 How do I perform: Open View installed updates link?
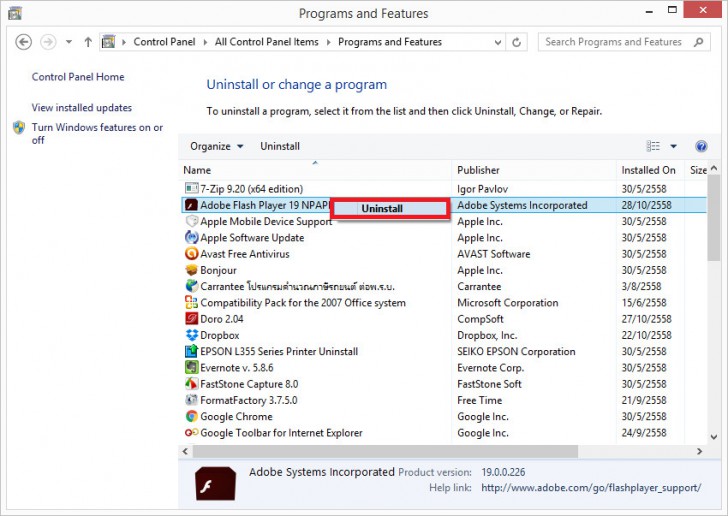coord(82,107)
